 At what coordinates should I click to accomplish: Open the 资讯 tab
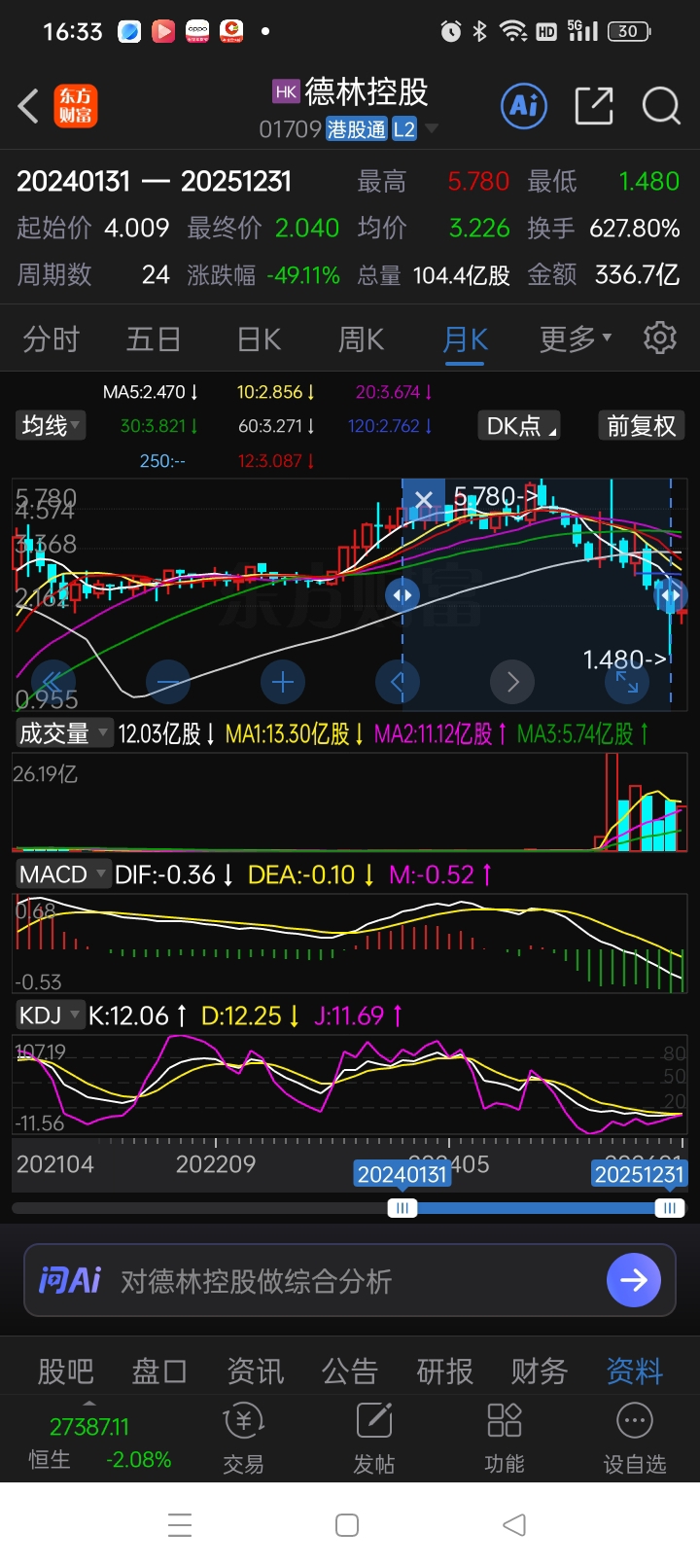[x=255, y=1372]
